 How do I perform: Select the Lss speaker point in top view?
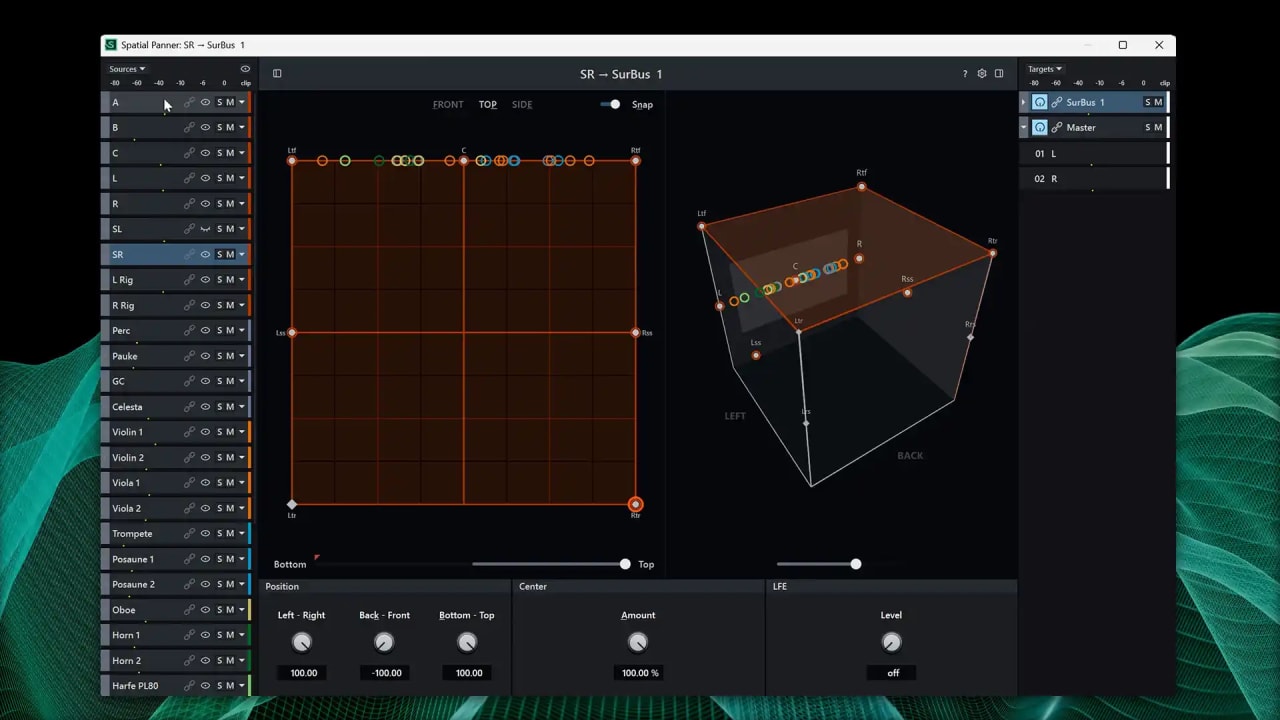292,332
